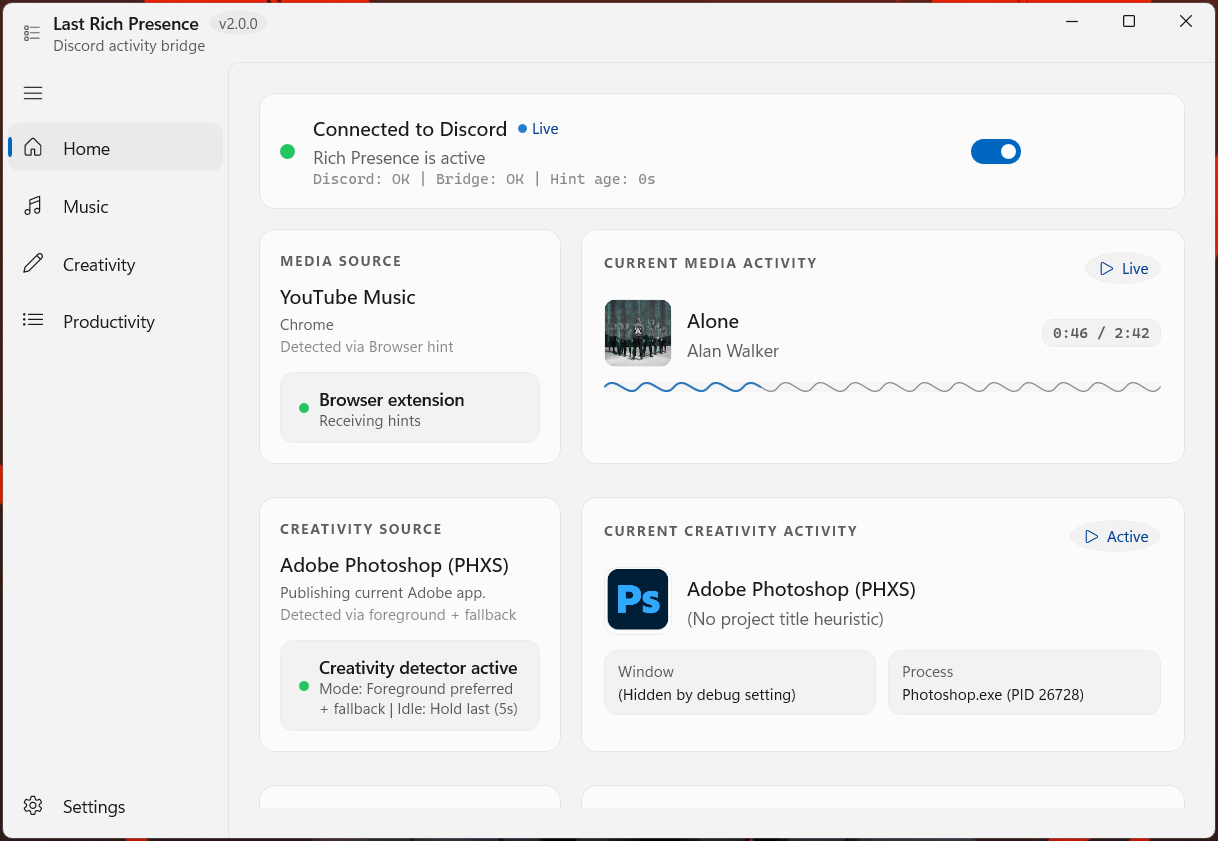Click the Settings gear icon

coord(33,806)
